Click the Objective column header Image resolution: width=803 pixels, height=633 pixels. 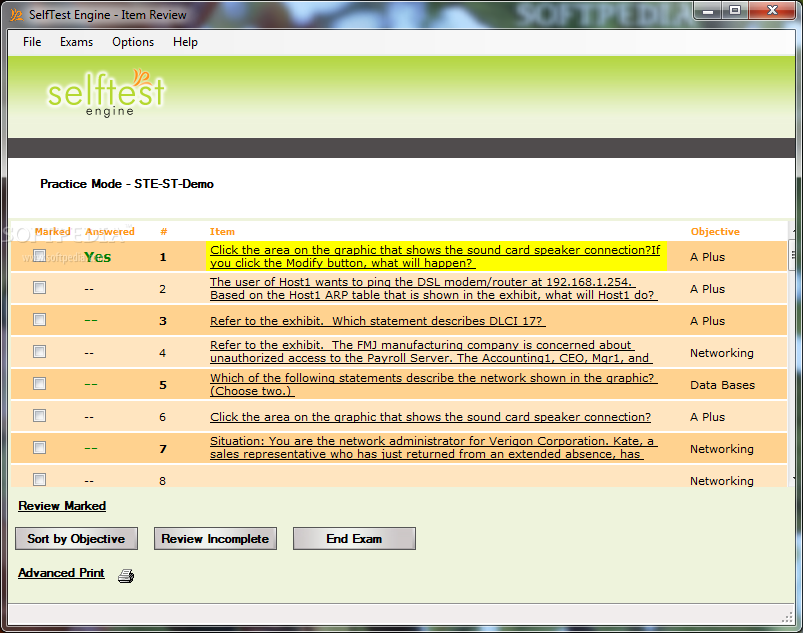click(715, 231)
